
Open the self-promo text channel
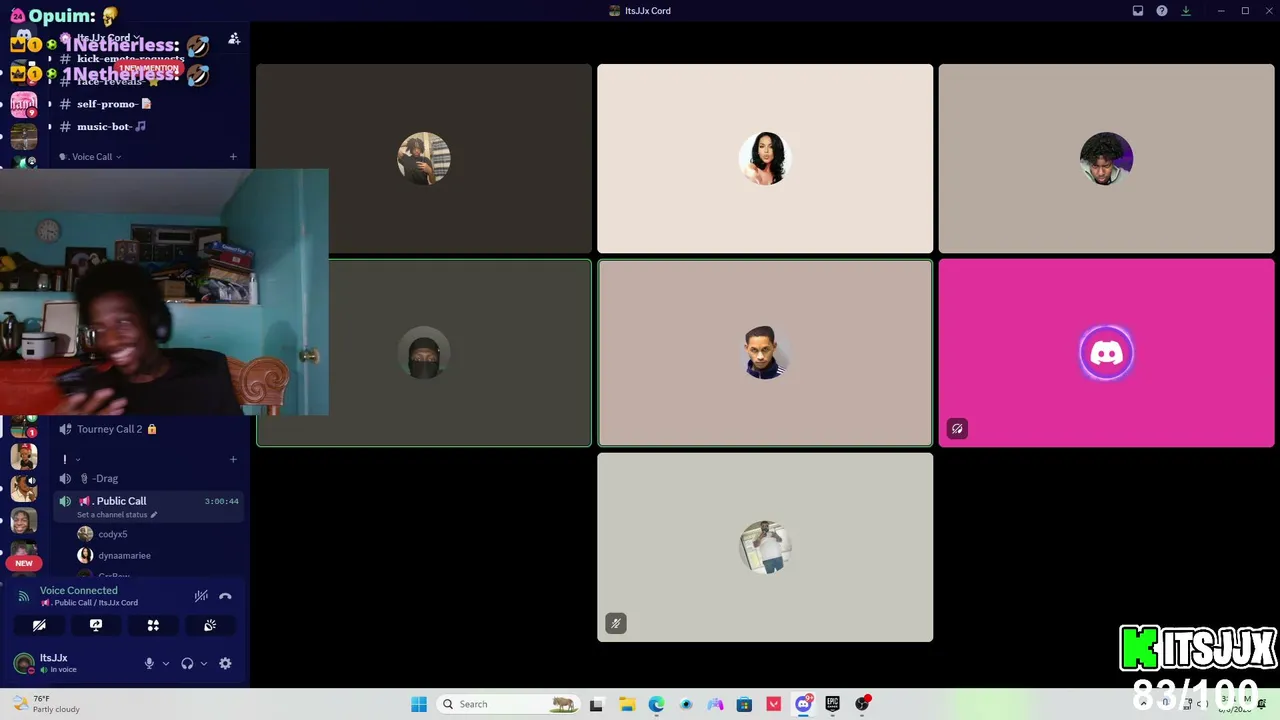148,104
